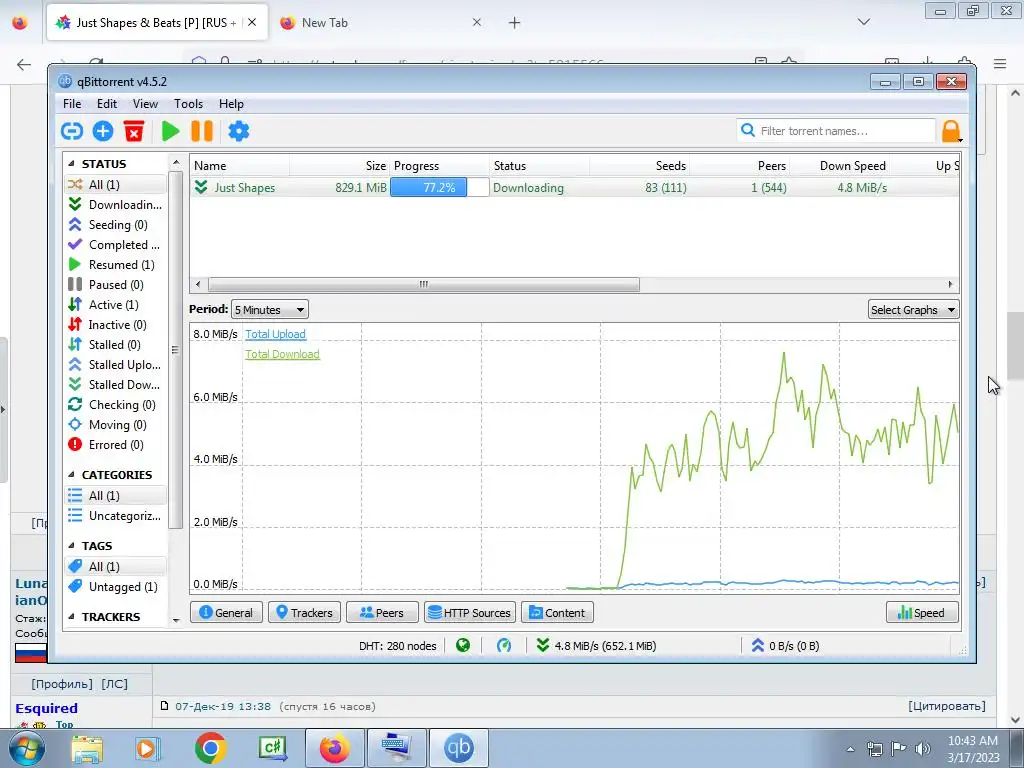Select the Completed status filter
This screenshot has height=768, width=1024.
click(116, 245)
